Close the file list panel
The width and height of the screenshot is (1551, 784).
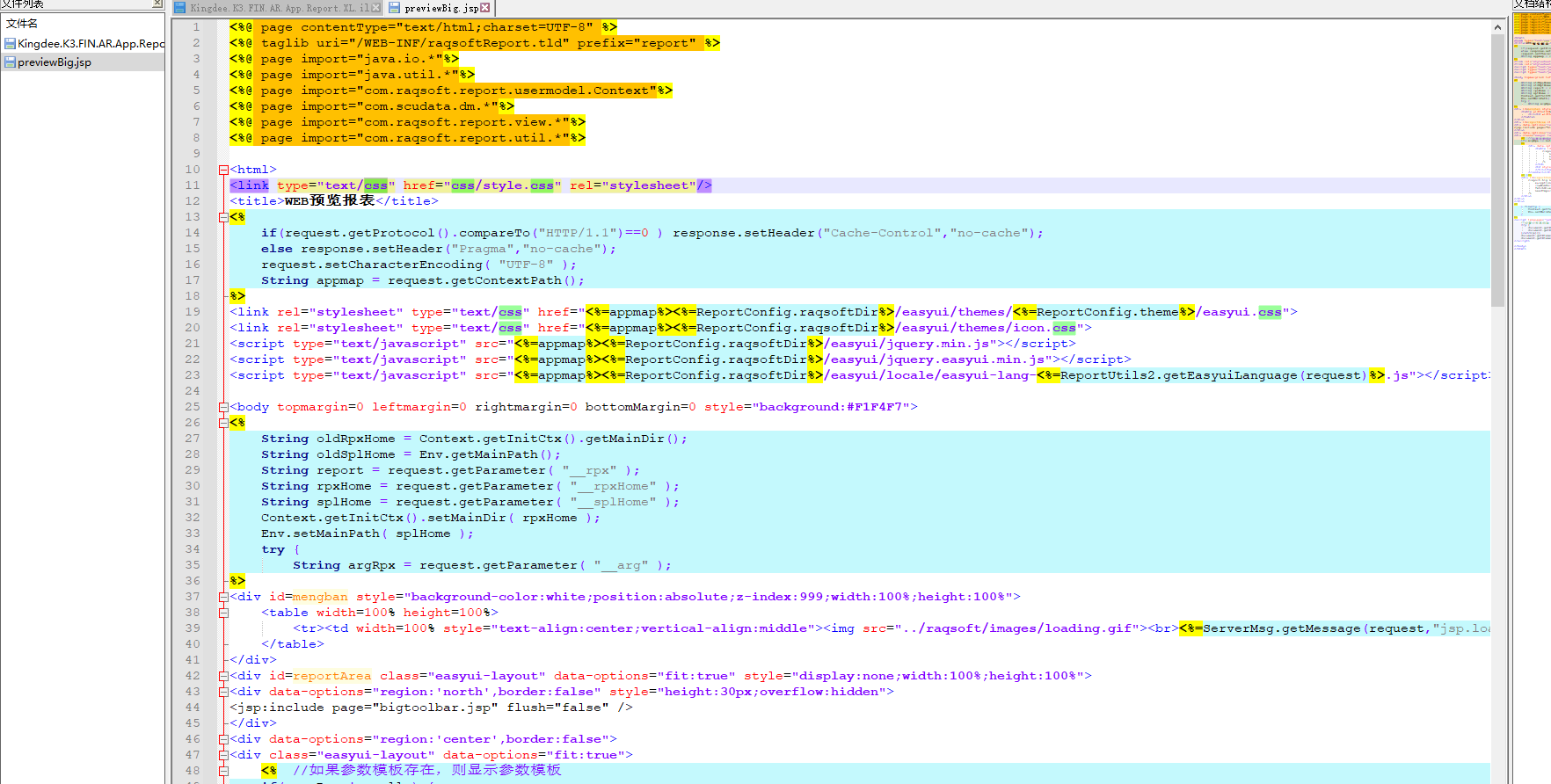(x=158, y=4)
